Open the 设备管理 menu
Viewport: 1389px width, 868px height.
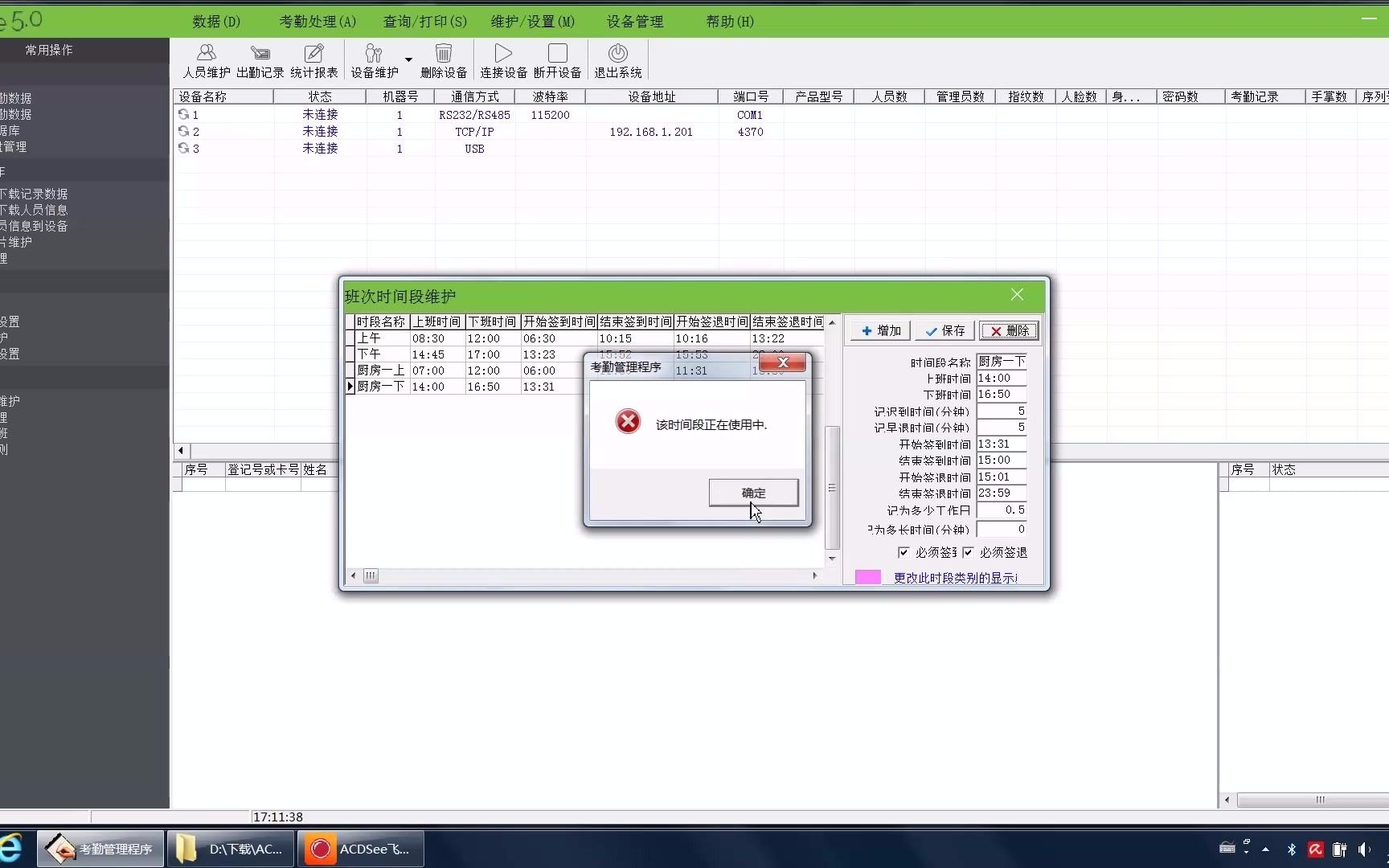635,22
